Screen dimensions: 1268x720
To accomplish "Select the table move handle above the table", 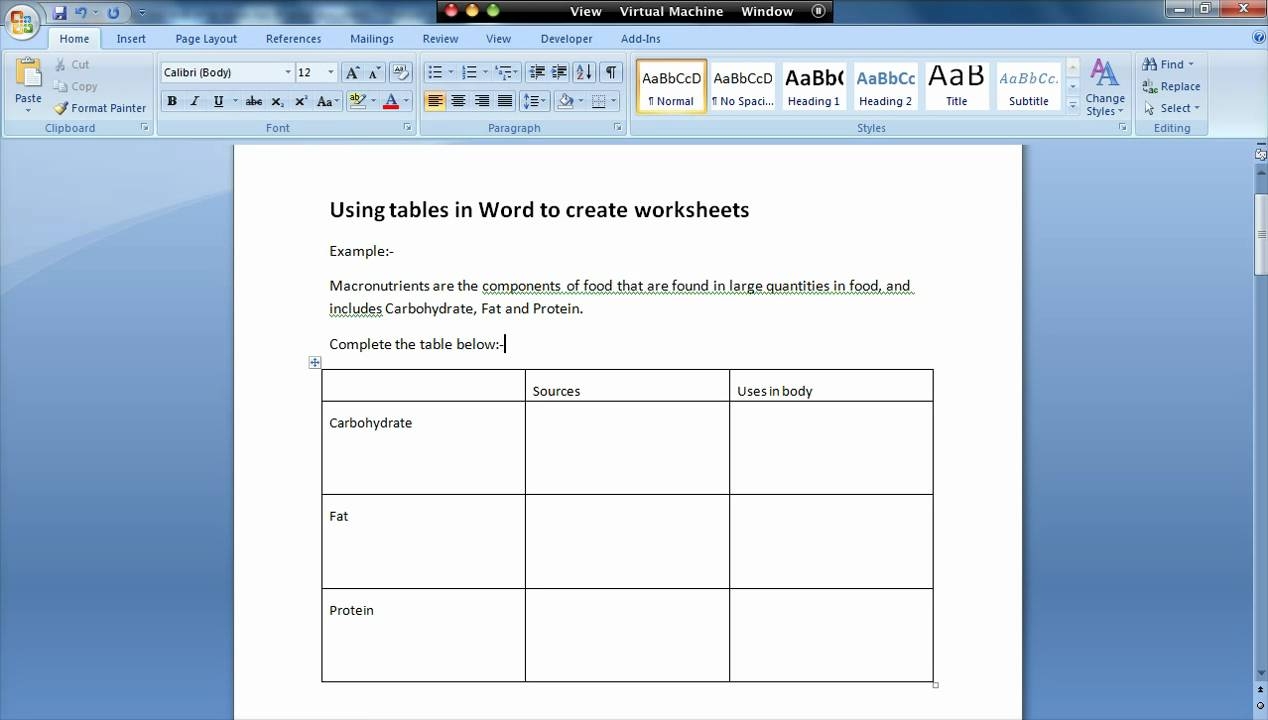I will click(315, 362).
